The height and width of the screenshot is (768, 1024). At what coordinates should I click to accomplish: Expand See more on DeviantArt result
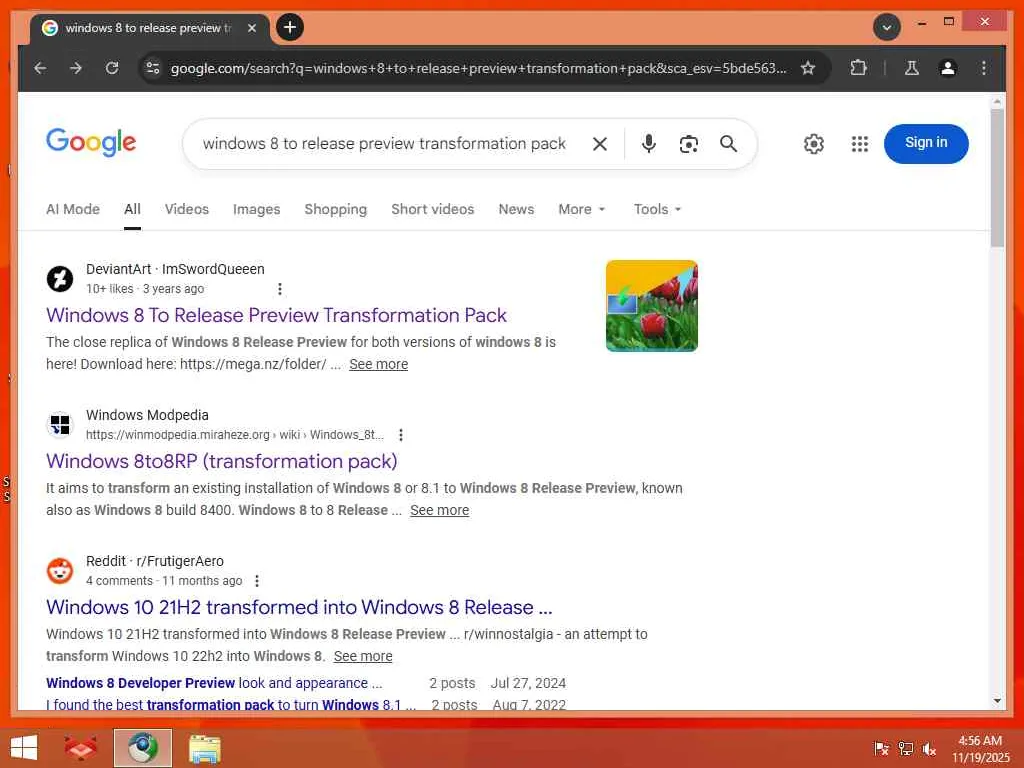point(378,364)
